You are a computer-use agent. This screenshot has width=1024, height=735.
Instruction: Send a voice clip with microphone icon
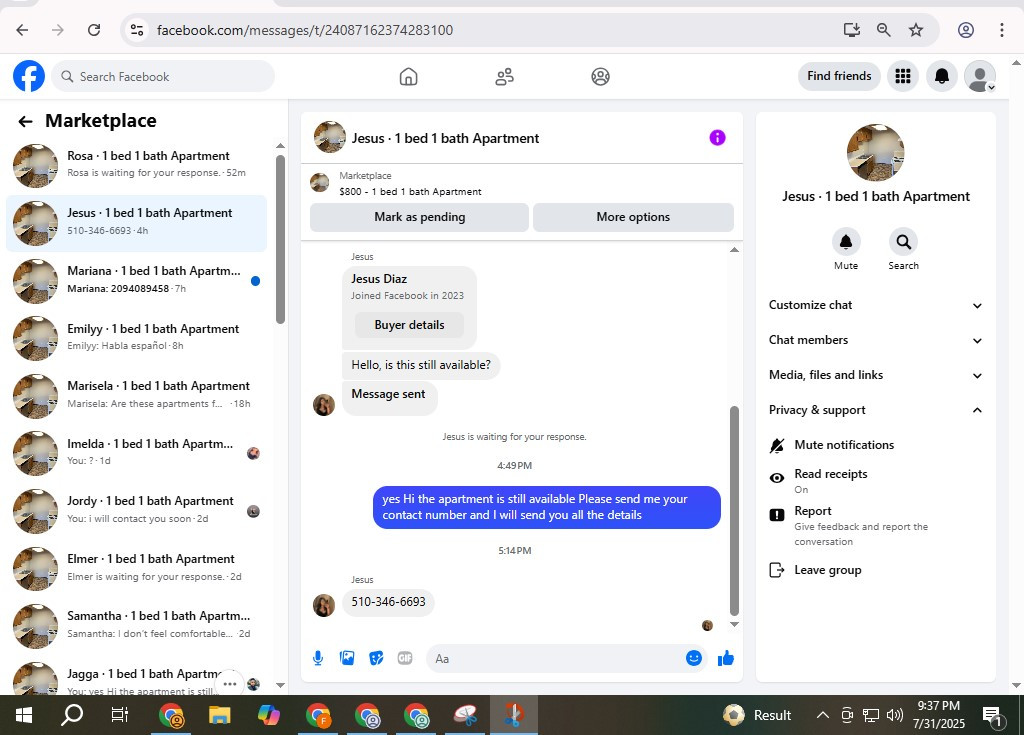click(317, 658)
